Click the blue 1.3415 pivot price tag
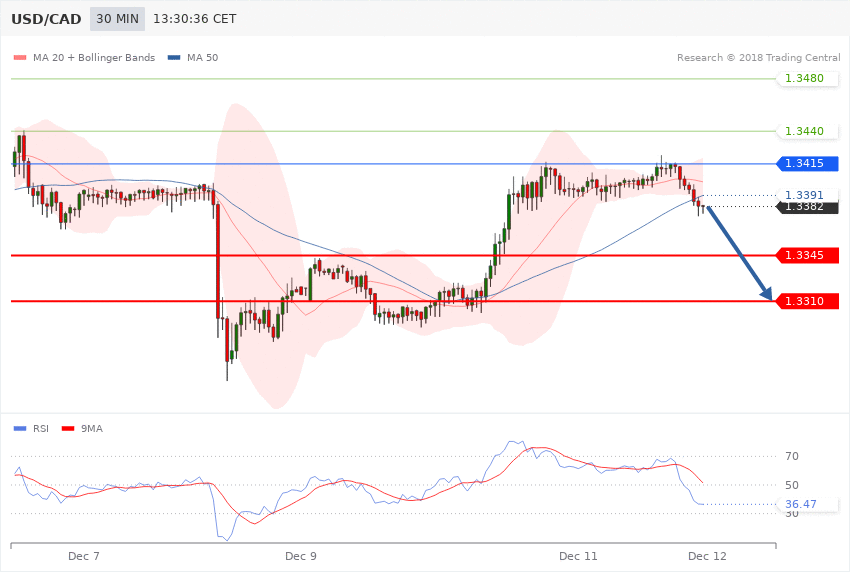This screenshot has height=576, width=850. tap(808, 163)
